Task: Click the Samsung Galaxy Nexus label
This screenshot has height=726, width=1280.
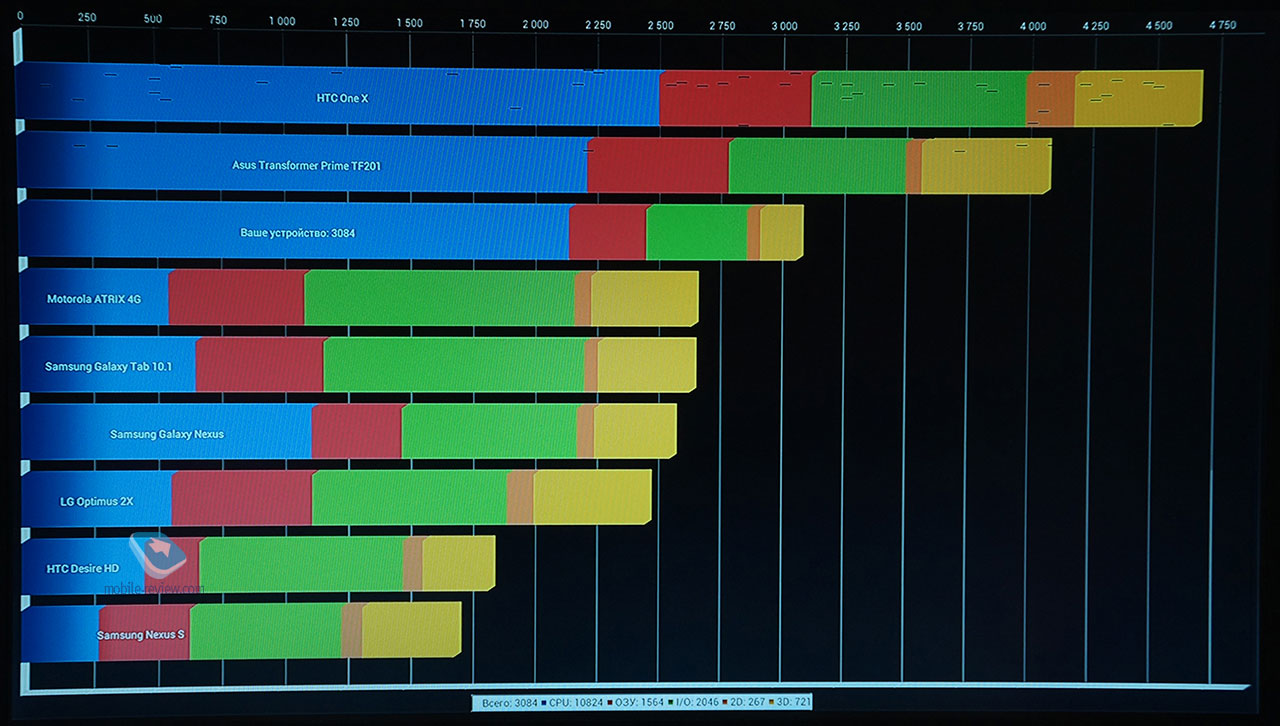Action: pyautogui.click(x=167, y=434)
